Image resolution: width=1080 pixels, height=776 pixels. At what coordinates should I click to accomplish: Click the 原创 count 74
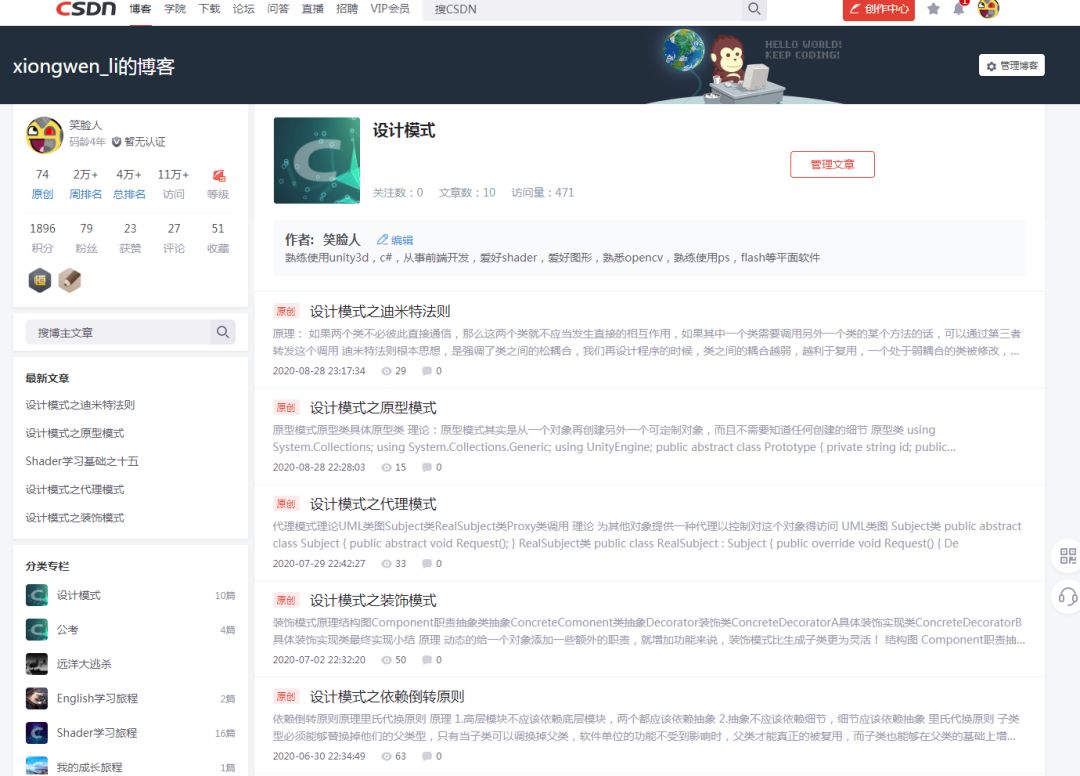click(42, 175)
